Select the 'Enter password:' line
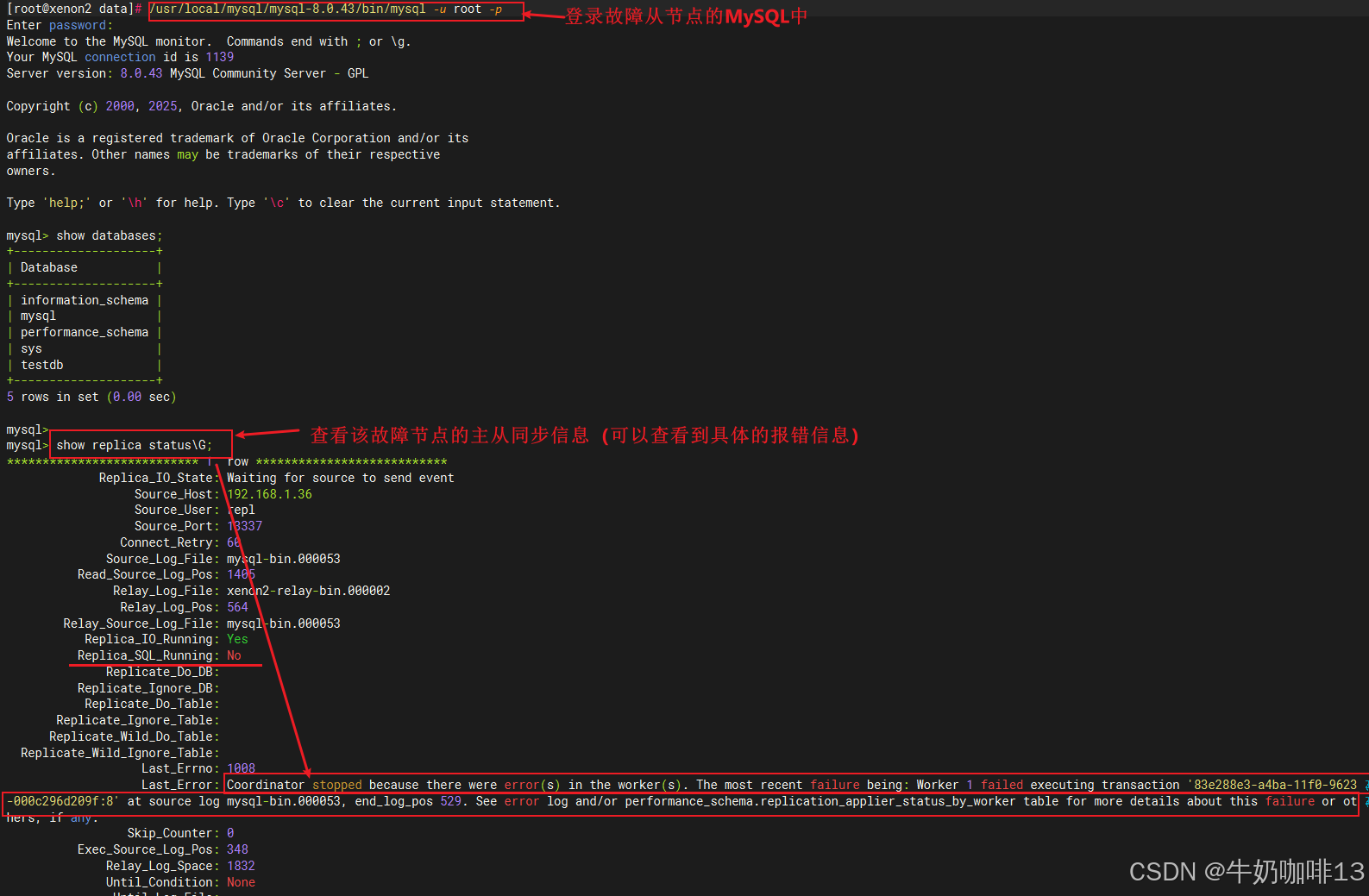 click(60, 26)
